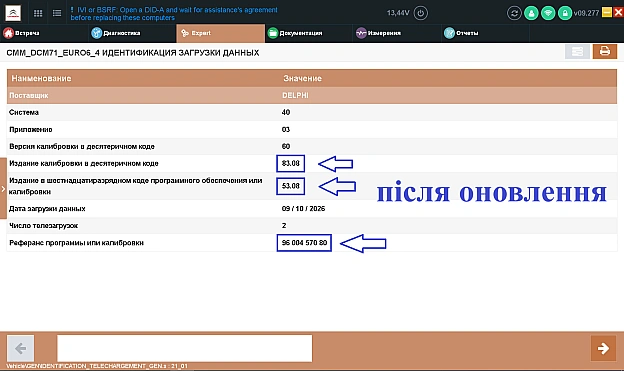
Task: Open the grid apps menu icon
Action: tap(38, 13)
